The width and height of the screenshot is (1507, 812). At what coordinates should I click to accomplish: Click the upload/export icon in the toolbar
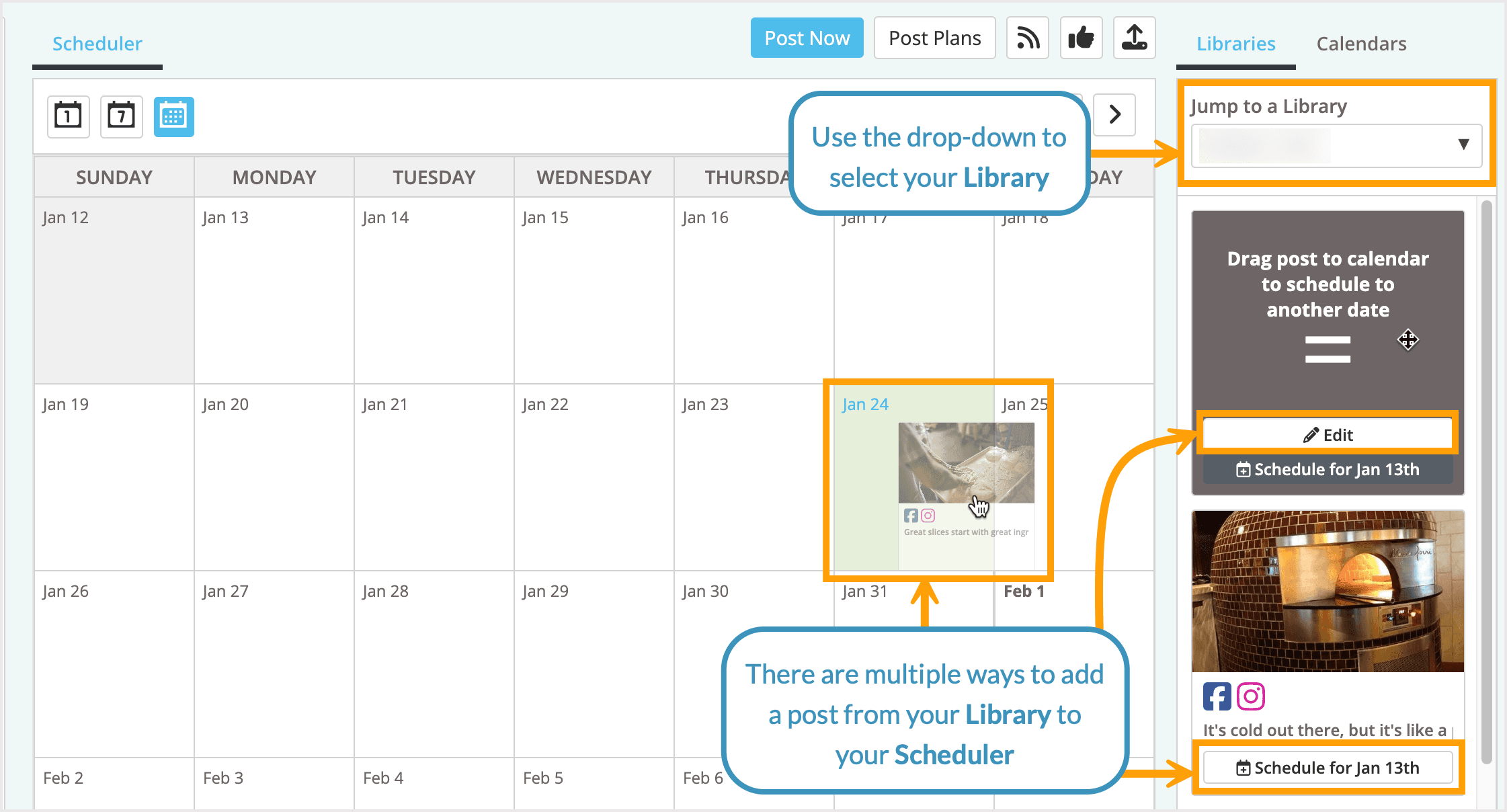(1134, 38)
